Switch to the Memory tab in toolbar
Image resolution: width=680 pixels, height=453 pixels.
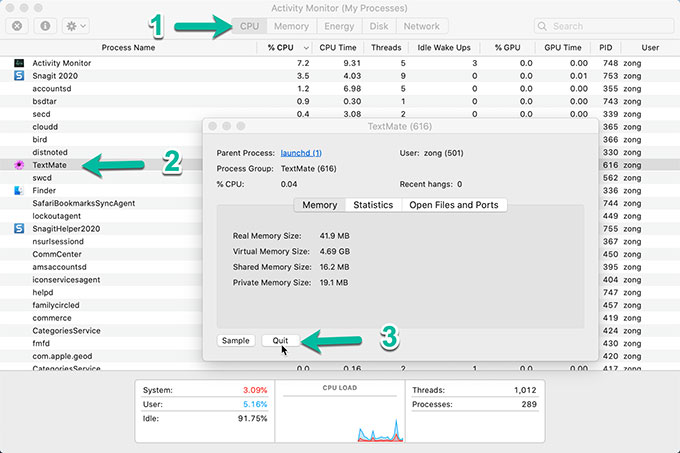click(291, 26)
